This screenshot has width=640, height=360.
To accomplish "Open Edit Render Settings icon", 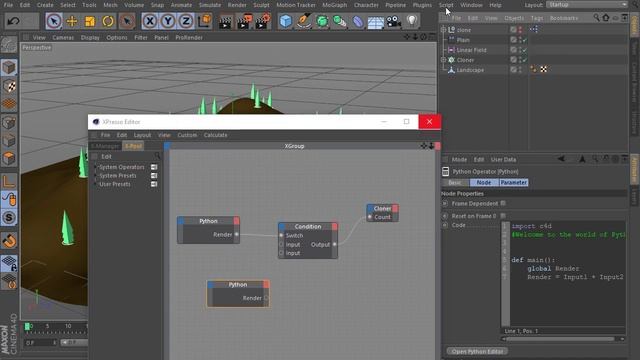I will pos(262,21).
